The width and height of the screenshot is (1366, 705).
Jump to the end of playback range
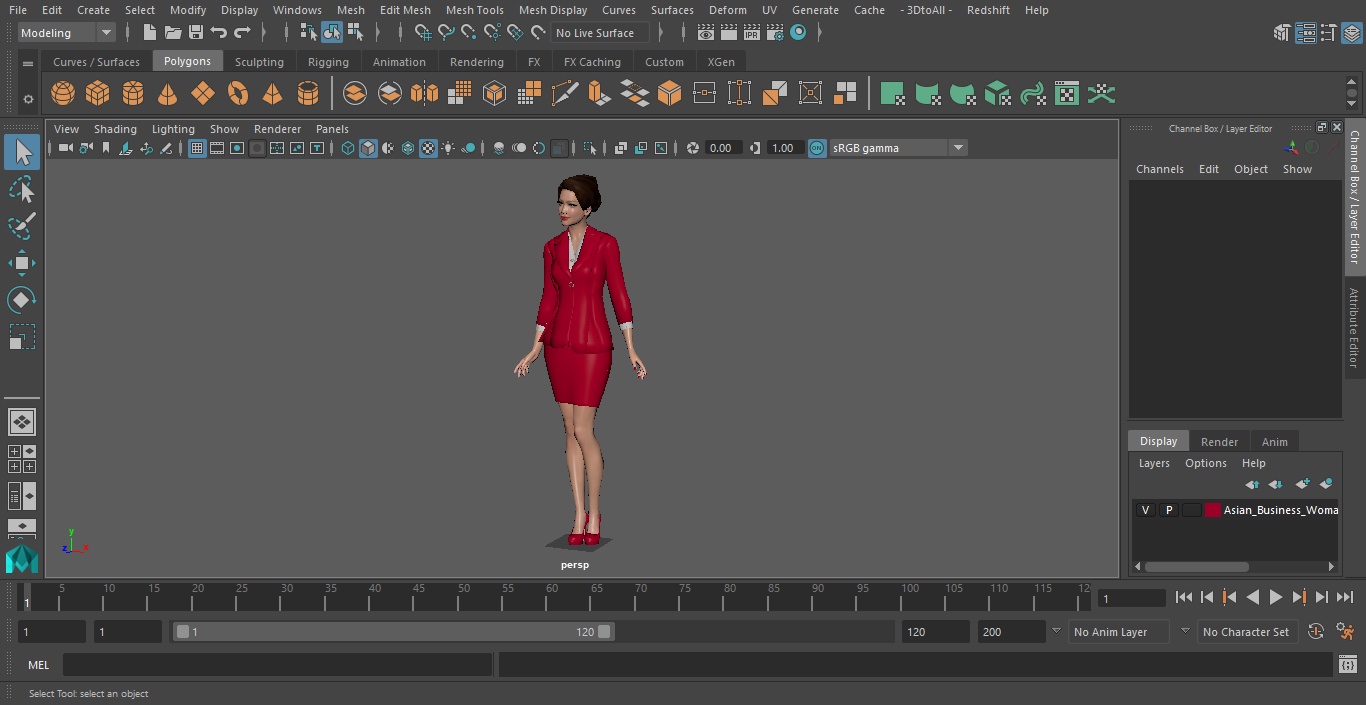tap(1345, 597)
